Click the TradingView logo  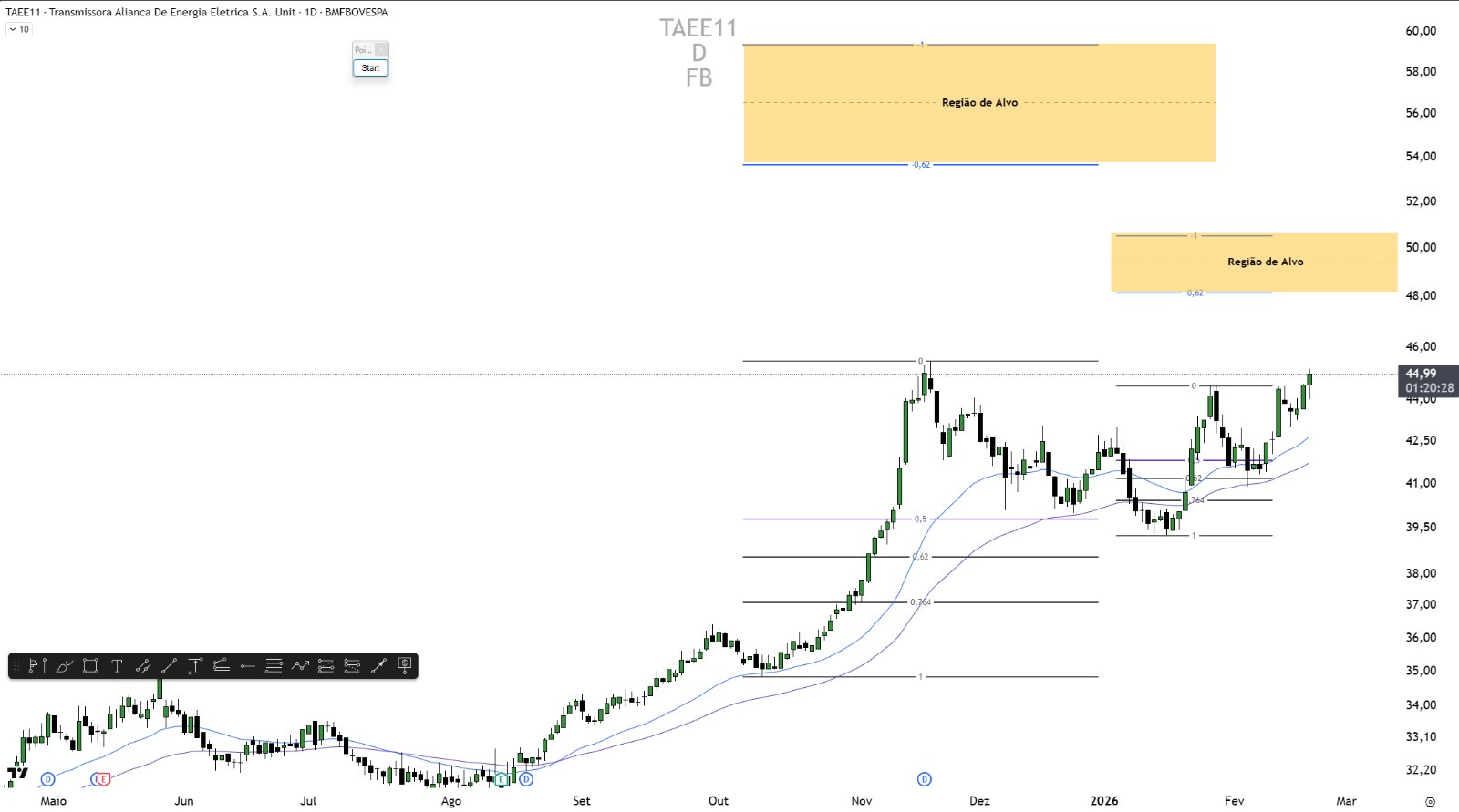click(17, 775)
